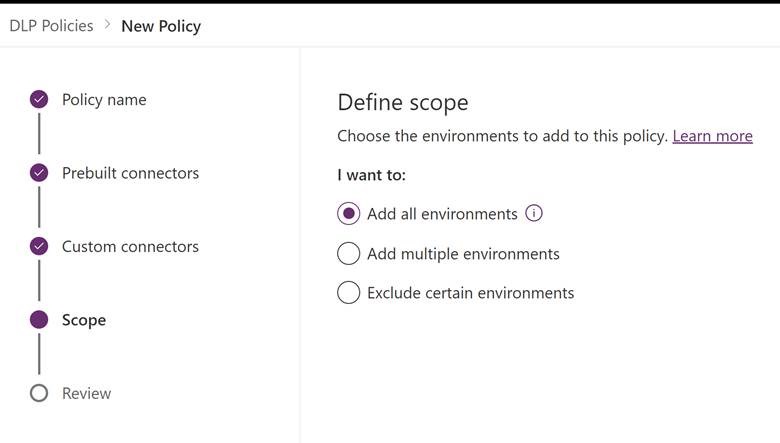Jump to the Review step label
Image resolution: width=780 pixels, height=443 pixels.
click(87, 393)
